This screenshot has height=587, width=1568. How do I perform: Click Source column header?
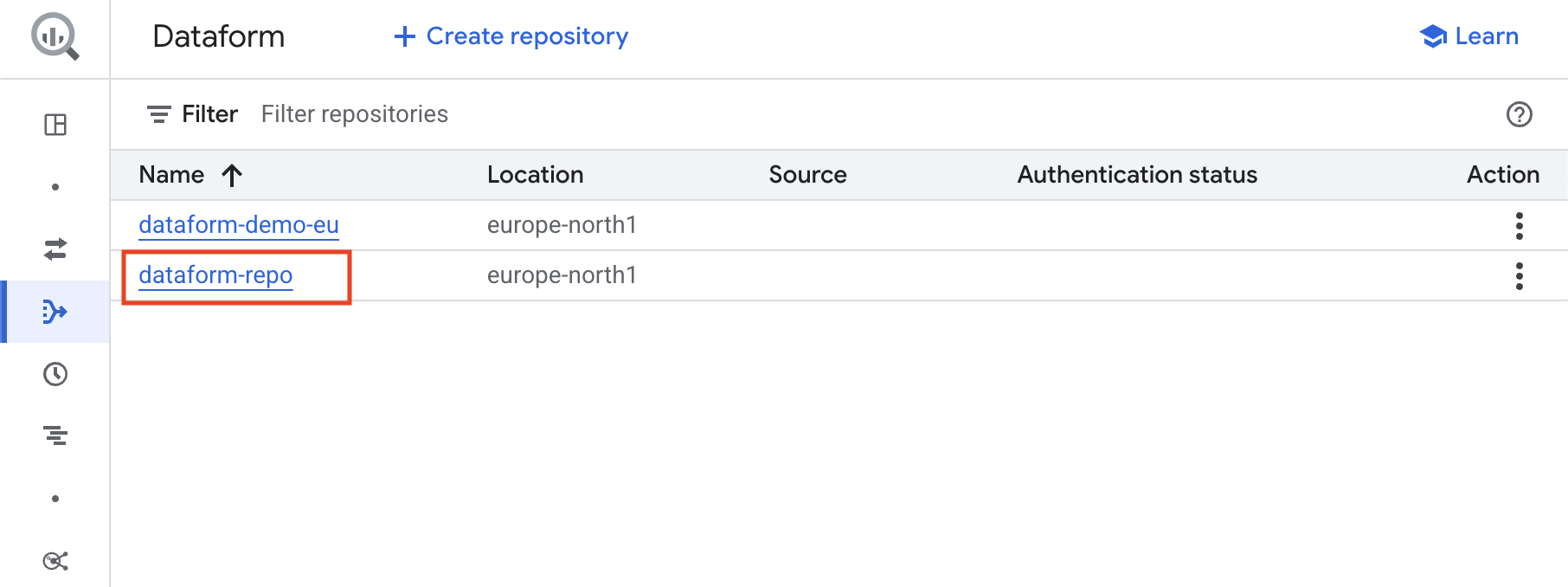[x=807, y=175]
